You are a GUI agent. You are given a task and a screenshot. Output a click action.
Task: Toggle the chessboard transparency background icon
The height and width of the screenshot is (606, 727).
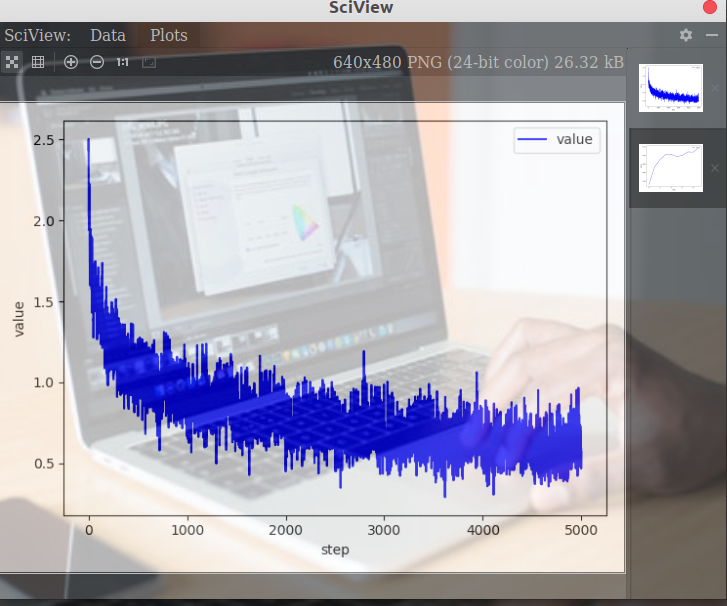click(12, 62)
